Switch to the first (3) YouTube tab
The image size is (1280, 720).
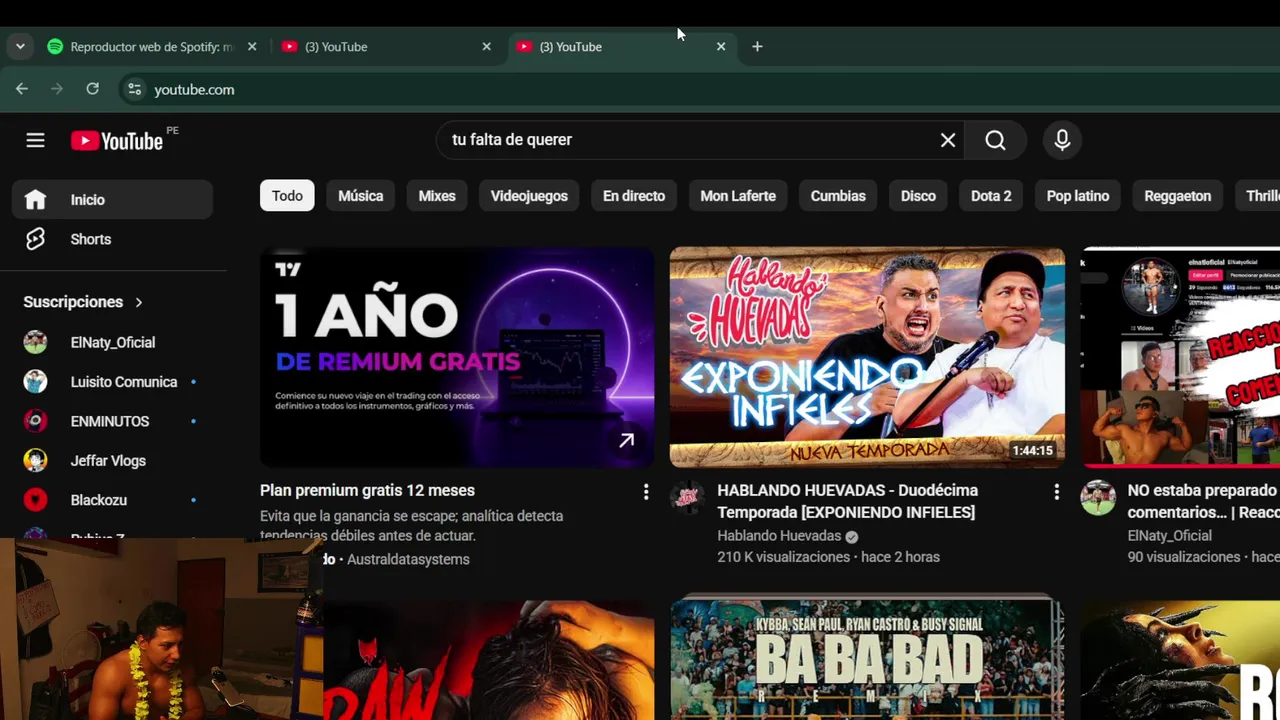pos(385,46)
